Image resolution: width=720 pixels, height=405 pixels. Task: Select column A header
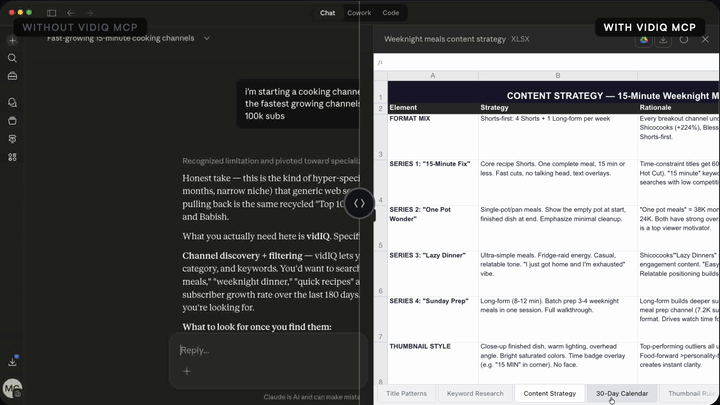point(433,76)
